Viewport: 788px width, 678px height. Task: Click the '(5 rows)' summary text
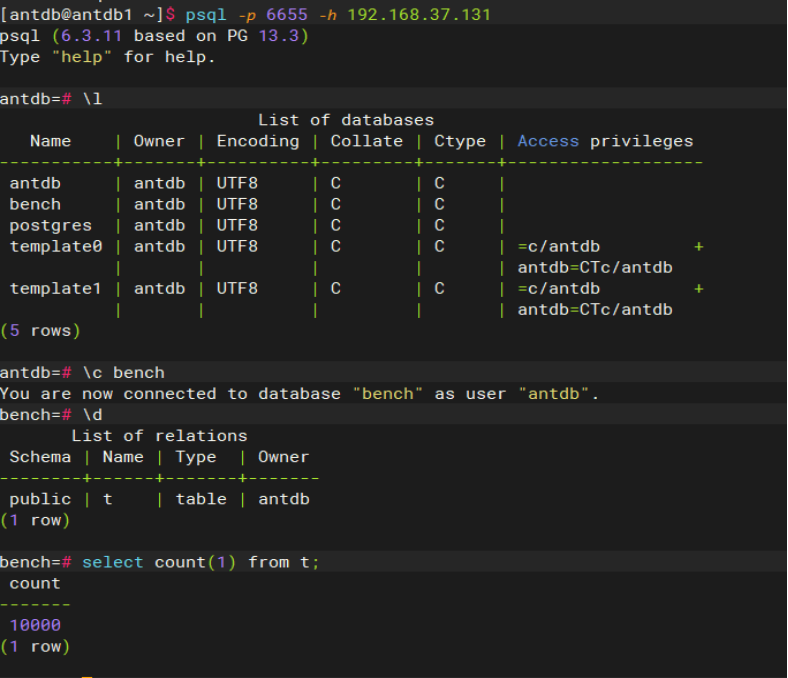(40, 331)
